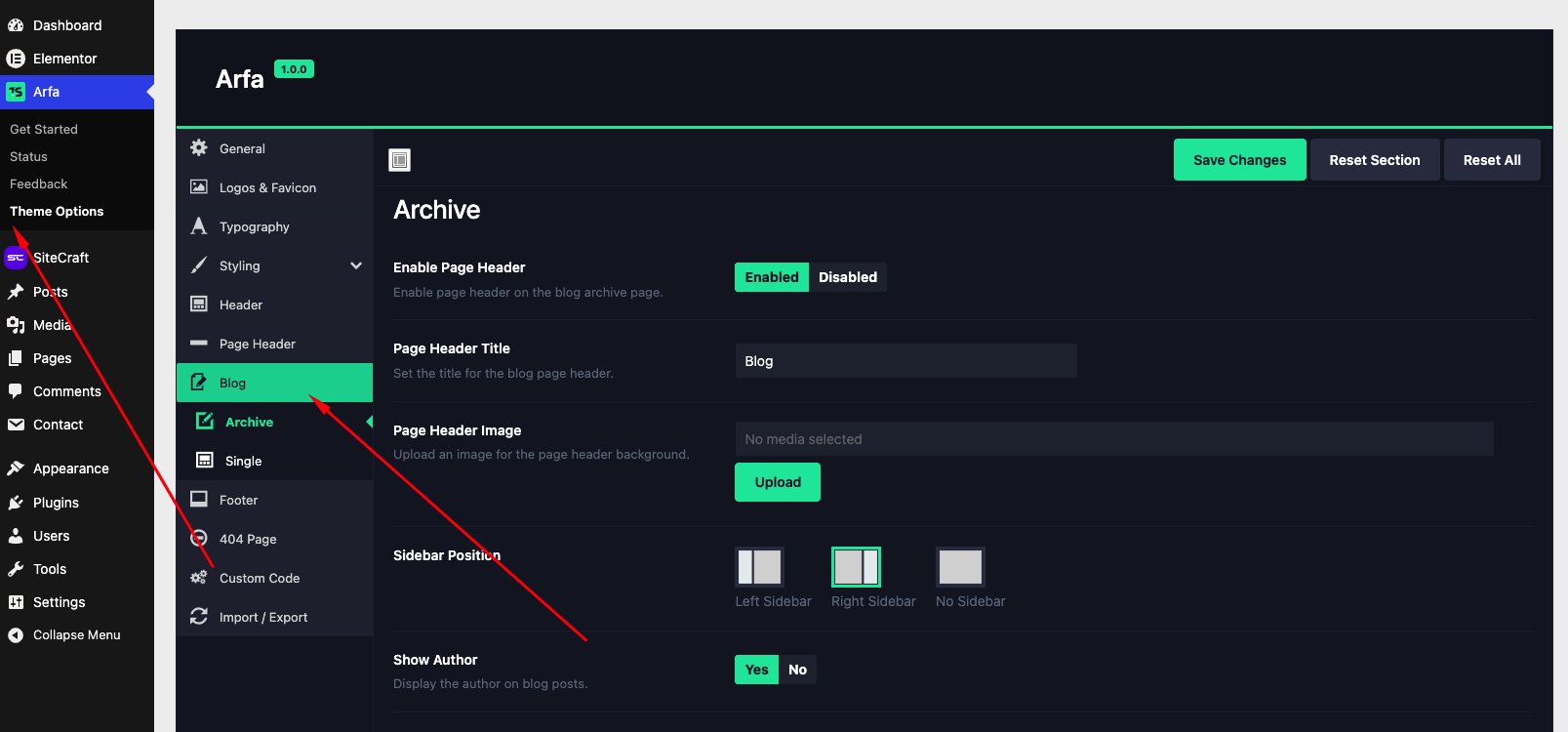The width and height of the screenshot is (1568, 732).
Task: Click the Appearance brush icon
Action: pos(16,468)
